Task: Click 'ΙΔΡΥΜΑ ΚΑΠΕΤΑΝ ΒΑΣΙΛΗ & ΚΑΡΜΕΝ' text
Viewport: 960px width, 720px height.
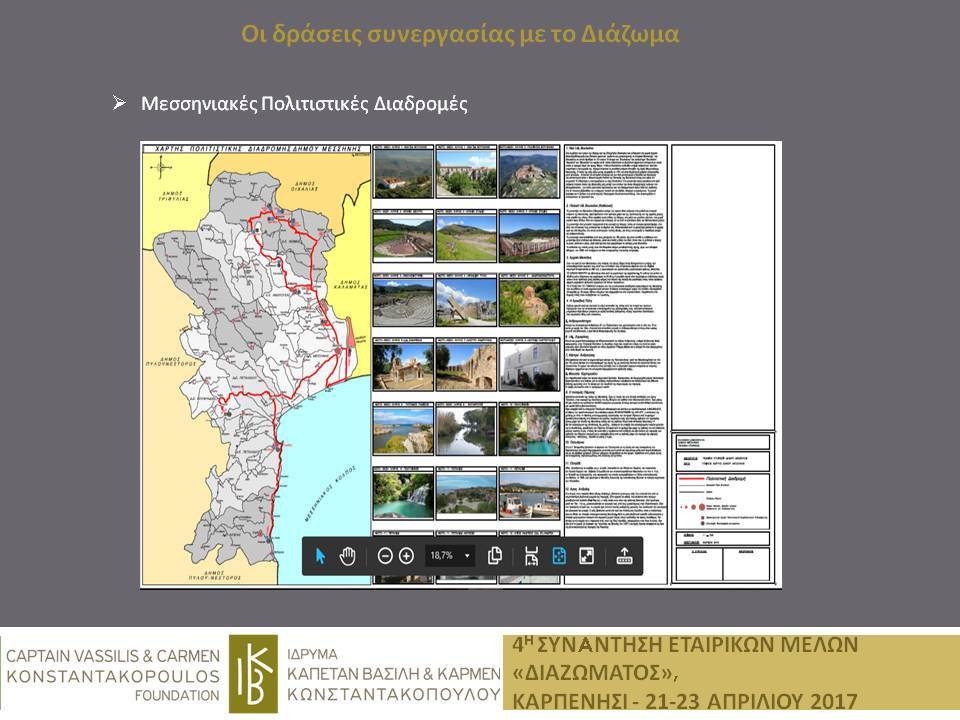Action: 394,664
